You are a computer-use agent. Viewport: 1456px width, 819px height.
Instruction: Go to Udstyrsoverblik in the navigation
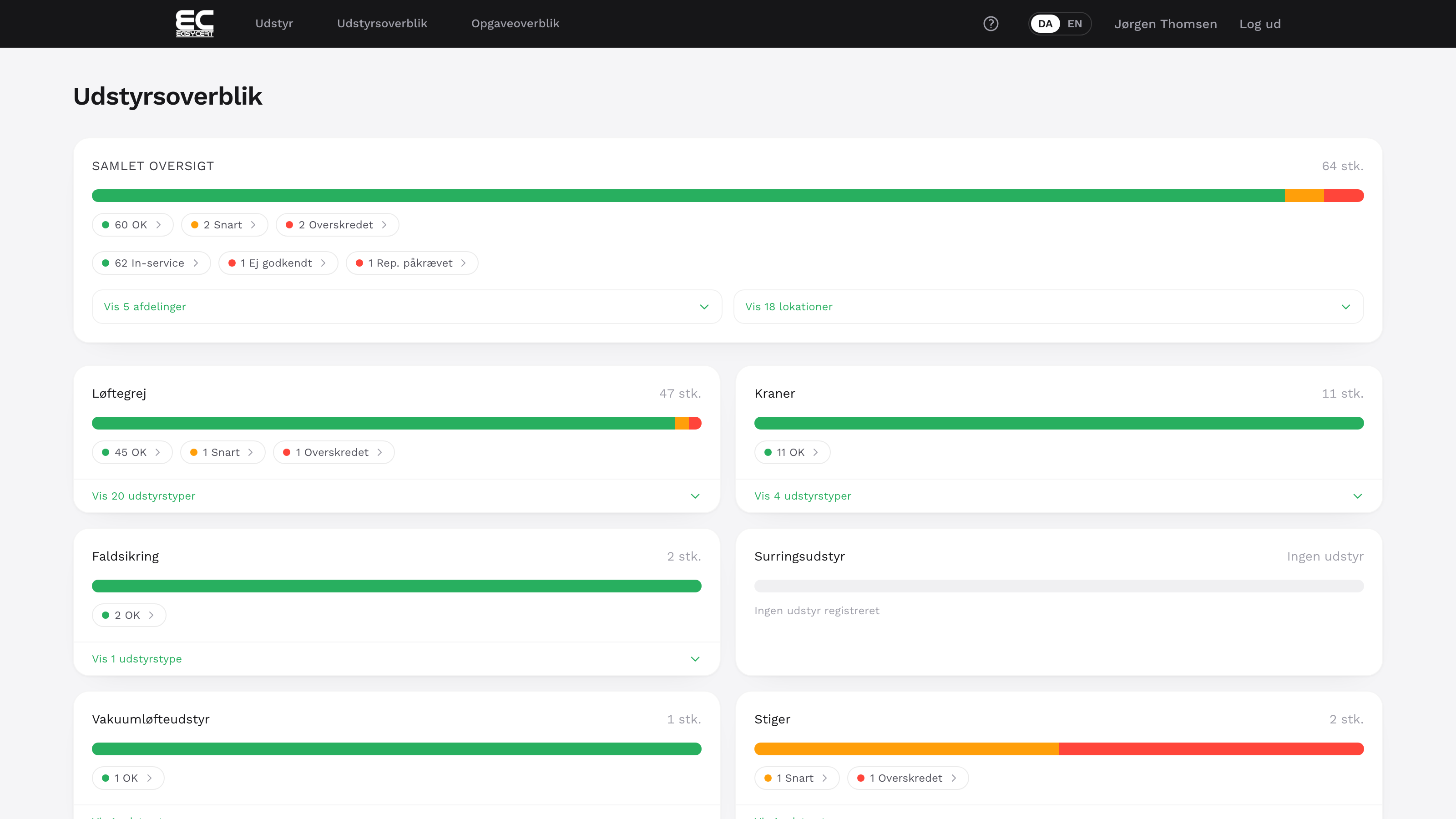pyautogui.click(x=382, y=24)
